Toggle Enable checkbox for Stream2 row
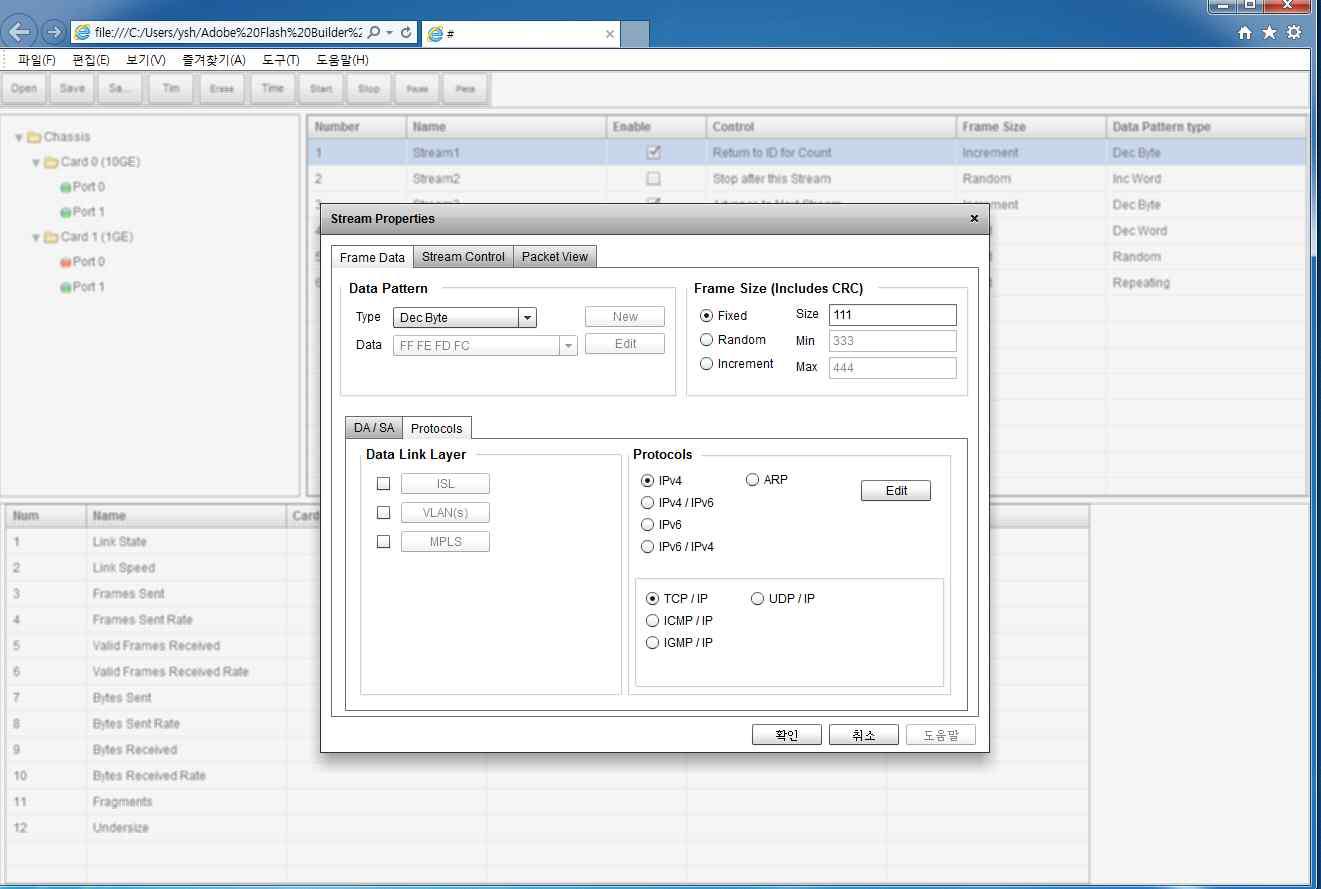Screen dimensions: 1321x889 [654, 179]
